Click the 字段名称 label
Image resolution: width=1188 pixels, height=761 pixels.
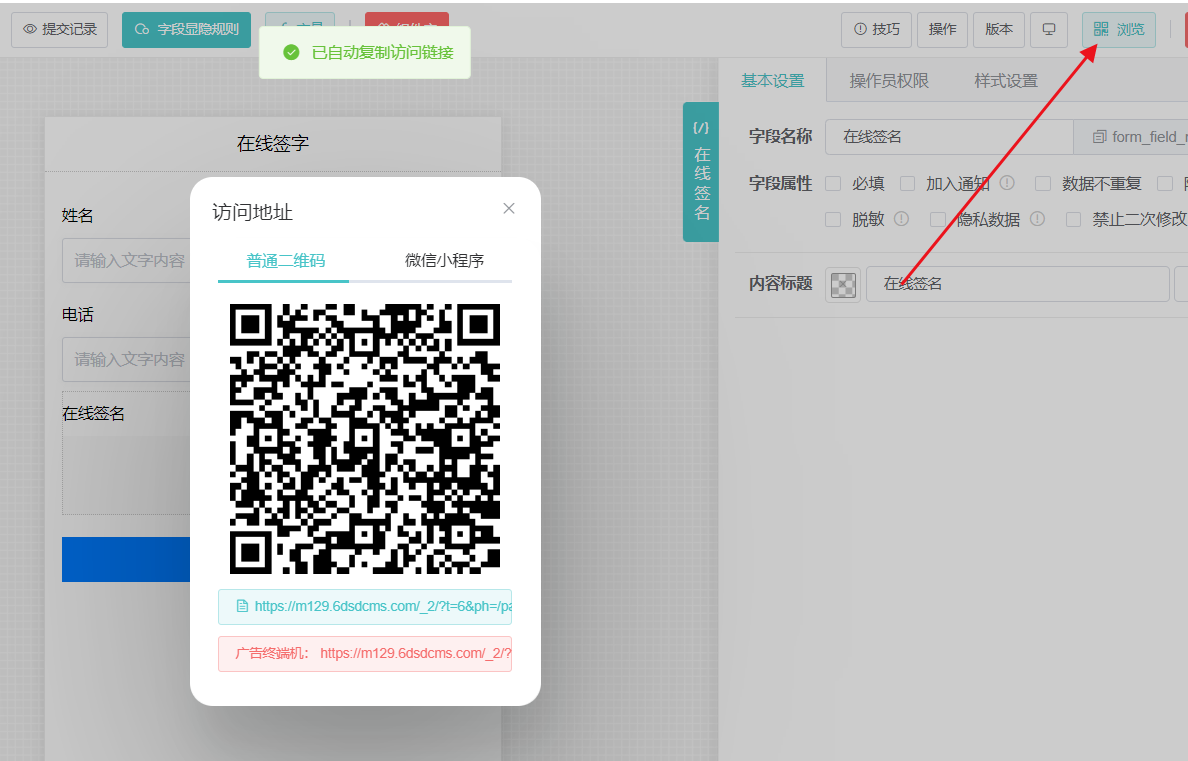click(x=780, y=136)
